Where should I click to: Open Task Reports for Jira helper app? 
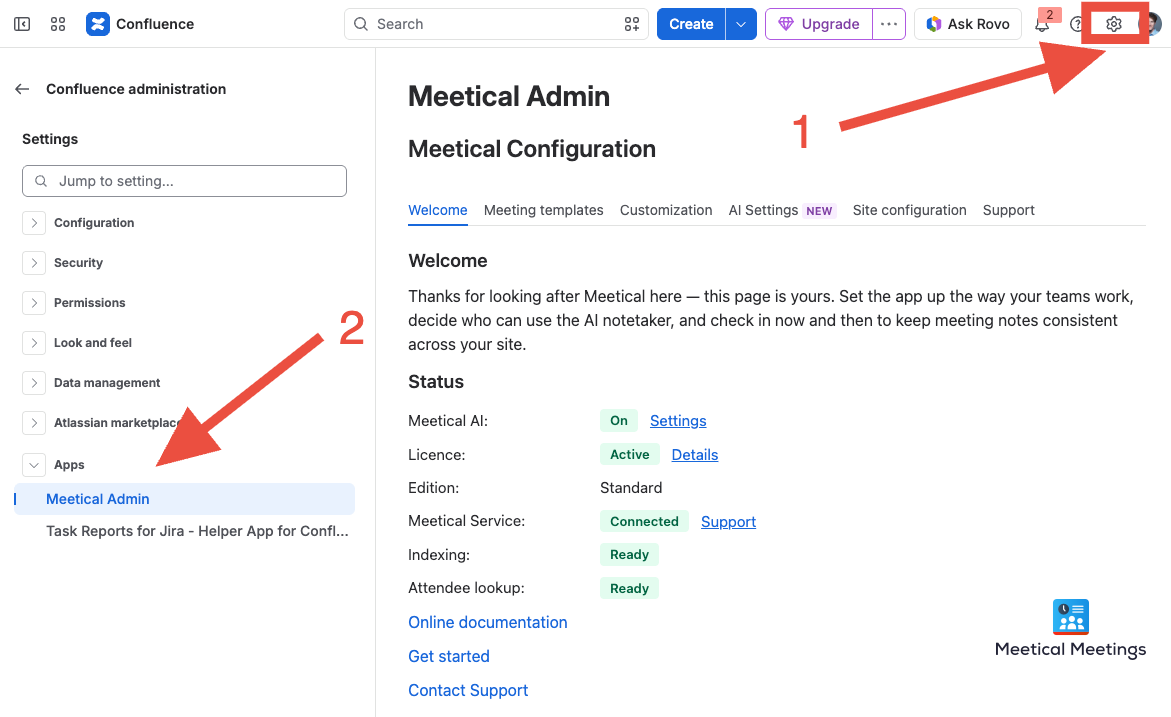click(x=197, y=531)
